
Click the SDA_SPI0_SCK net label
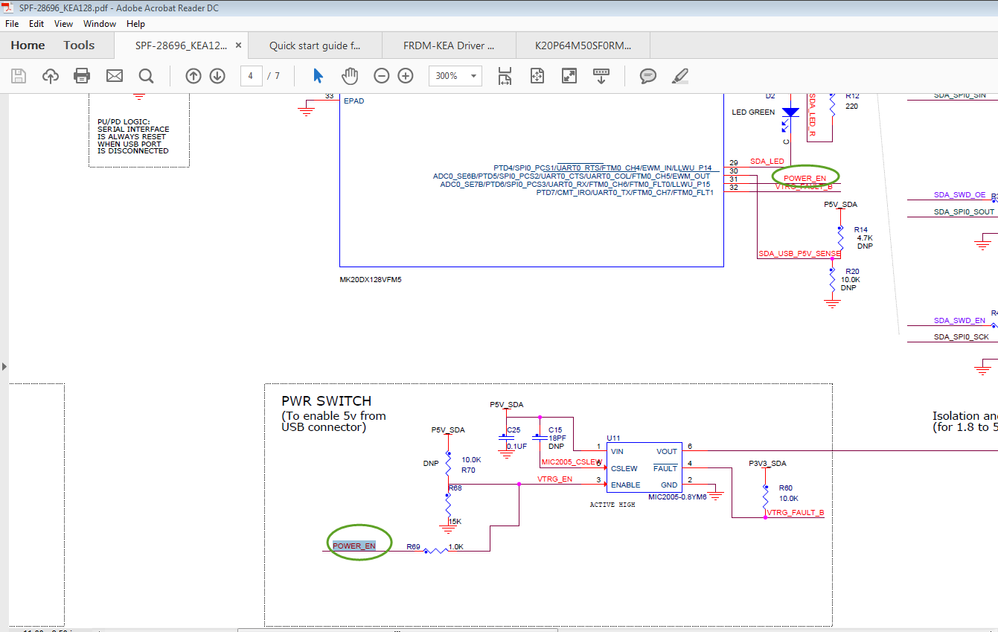[962, 337]
